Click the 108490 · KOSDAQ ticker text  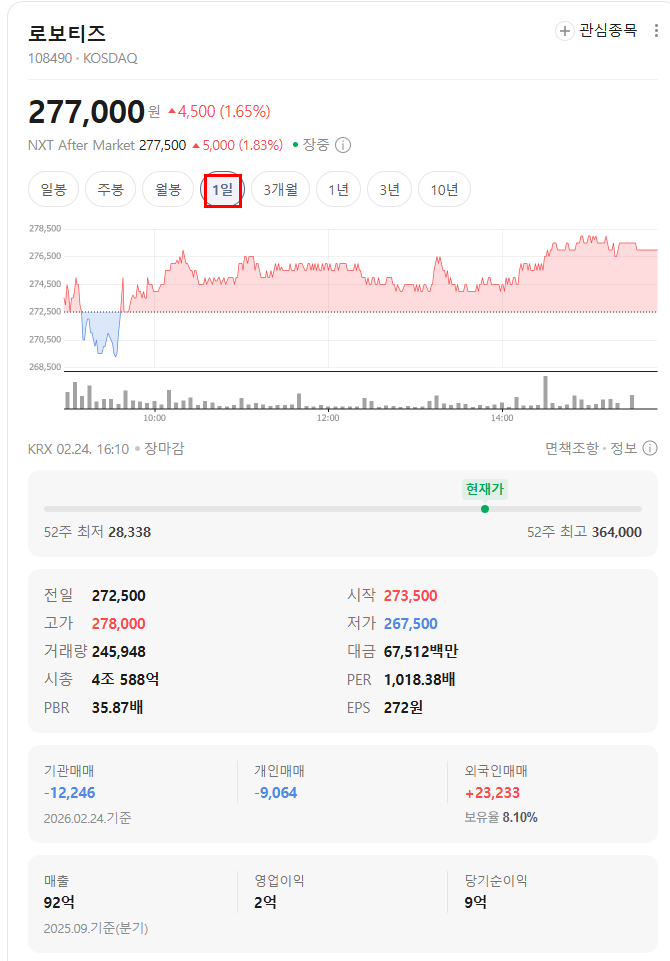(83, 58)
